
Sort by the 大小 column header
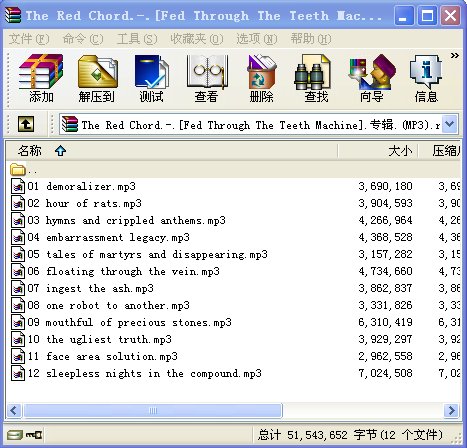point(378,151)
